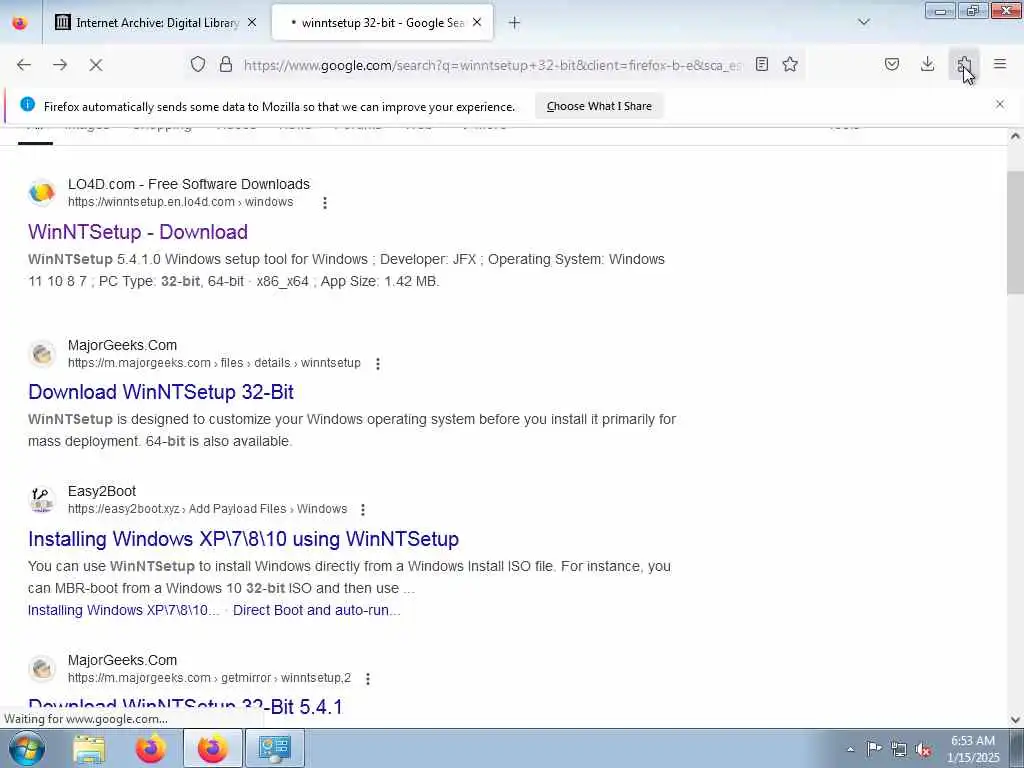Open the taskbar clock showing 6:53 AM
This screenshot has height=768, width=1024.
[973, 749]
